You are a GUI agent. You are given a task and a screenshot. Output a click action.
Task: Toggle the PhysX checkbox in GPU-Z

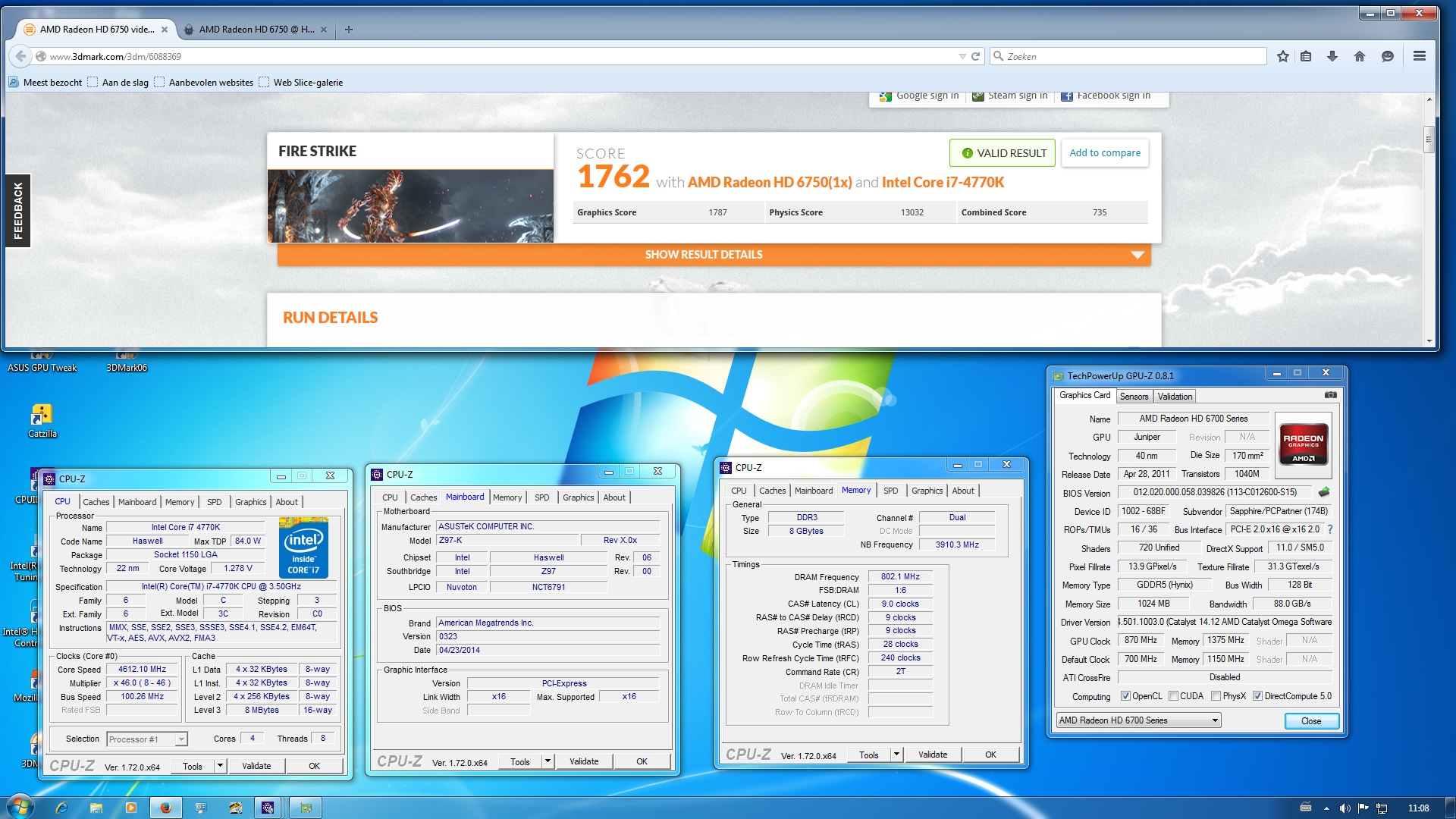point(1216,696)
